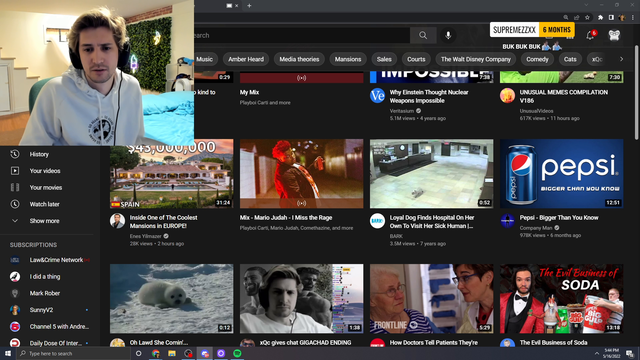Screen dimensions: 640x360
Task: Click the Your movies film icon
Action: tap(15, 187)
